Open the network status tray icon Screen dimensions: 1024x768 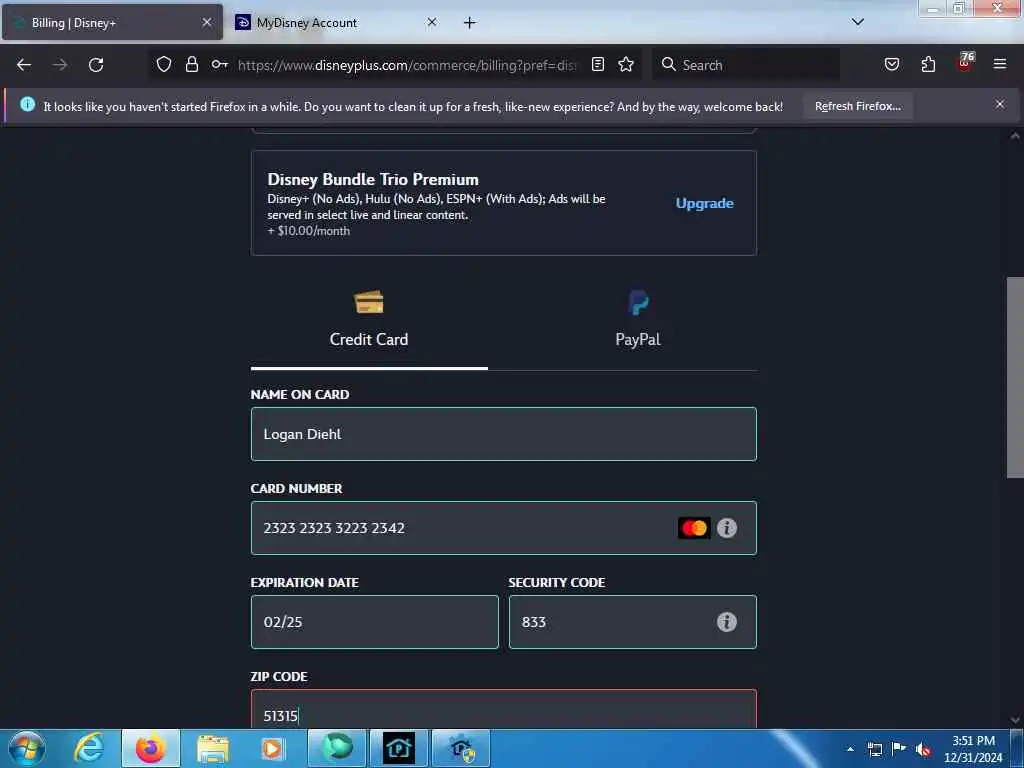[x=875, y=749]
